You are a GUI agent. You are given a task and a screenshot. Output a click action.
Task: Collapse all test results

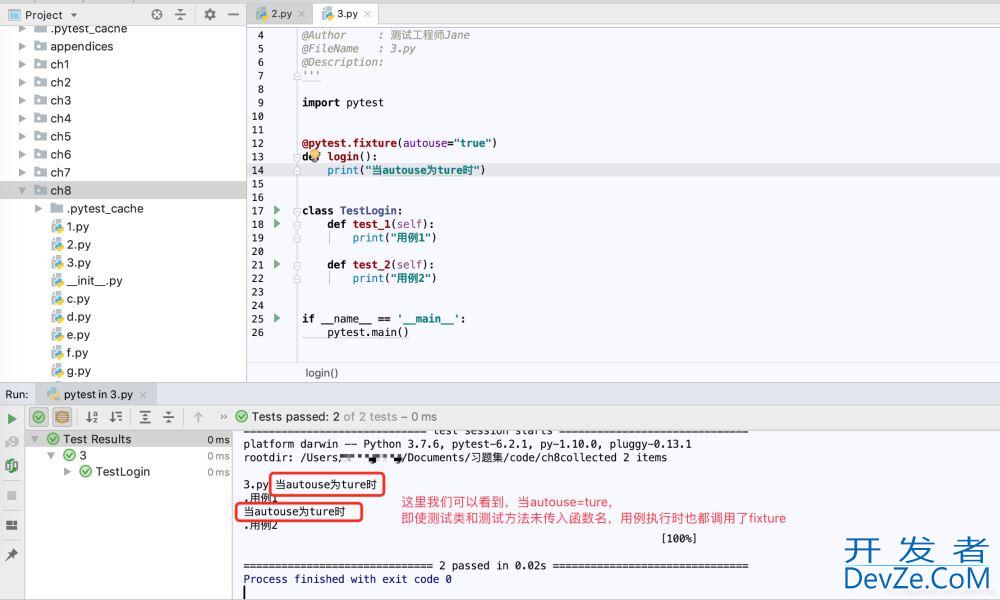[168, 417]
